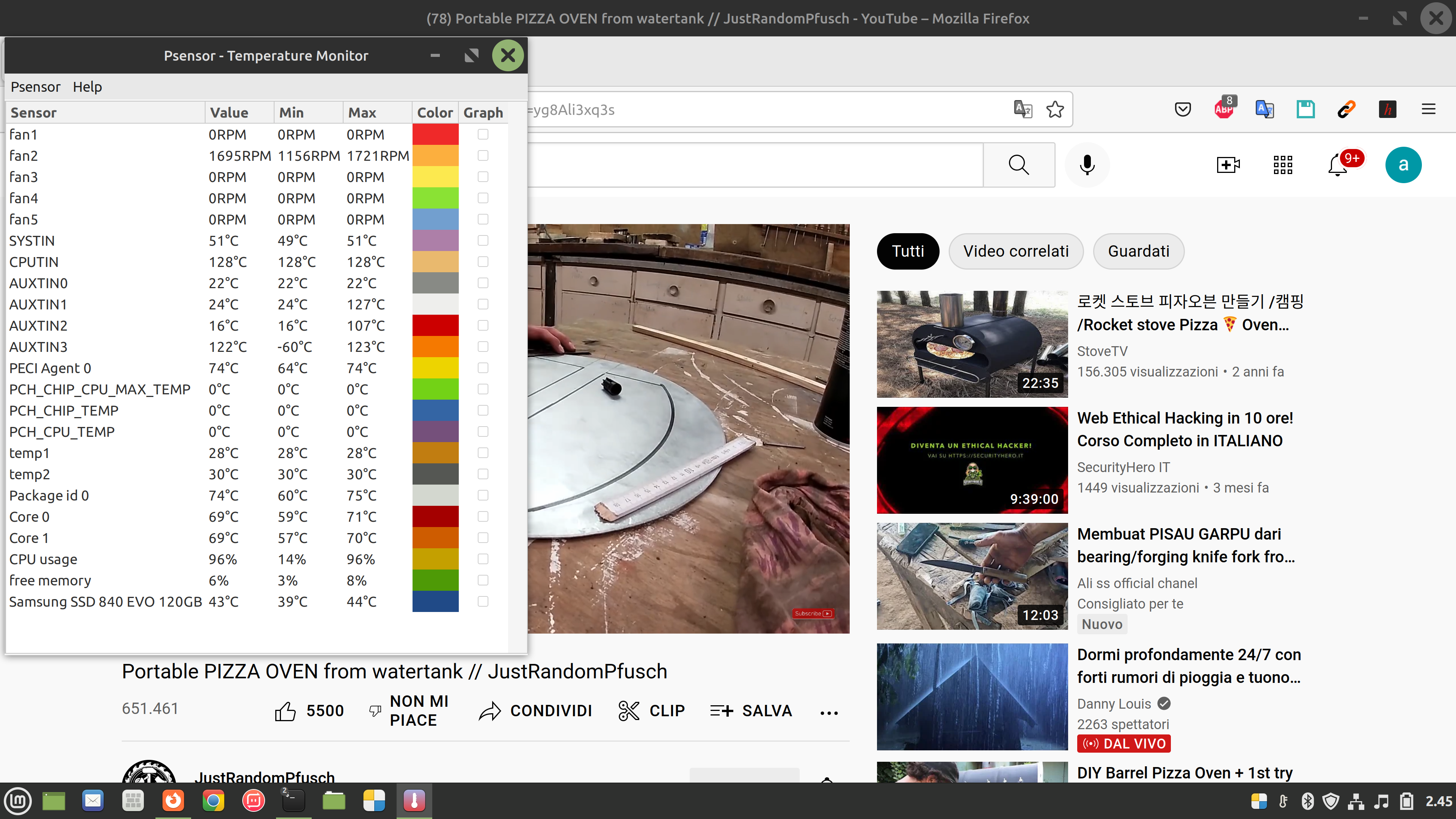Click the red color swatch for fan1
The width and height of the screenshot is (1456, 819).
coord(435,135)
